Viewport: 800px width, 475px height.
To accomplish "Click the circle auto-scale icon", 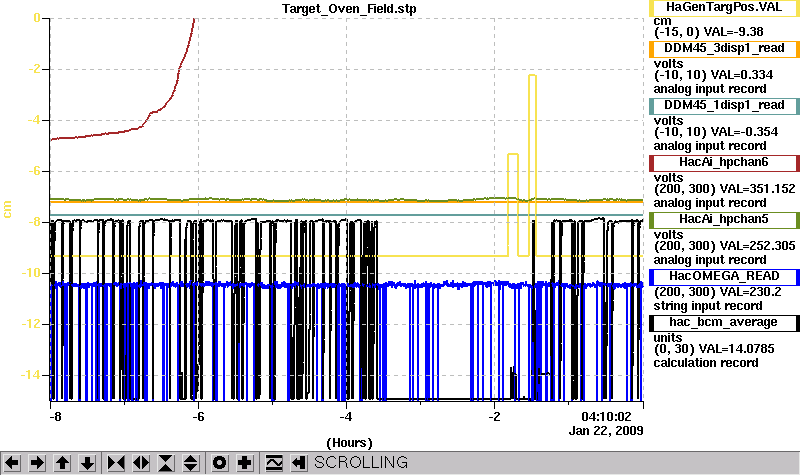I will 219,463.
